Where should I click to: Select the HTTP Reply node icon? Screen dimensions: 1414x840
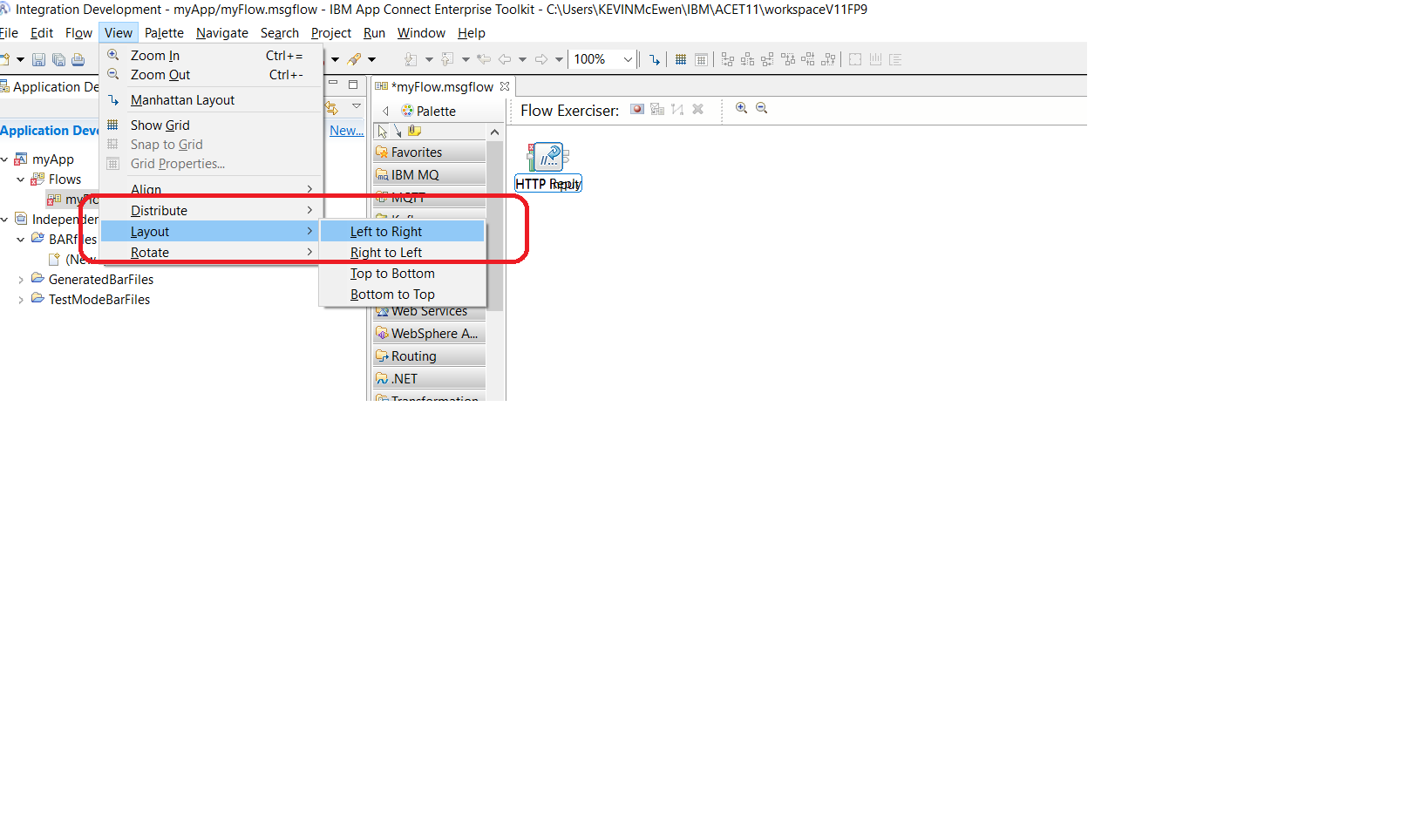(x=547, y=157)
